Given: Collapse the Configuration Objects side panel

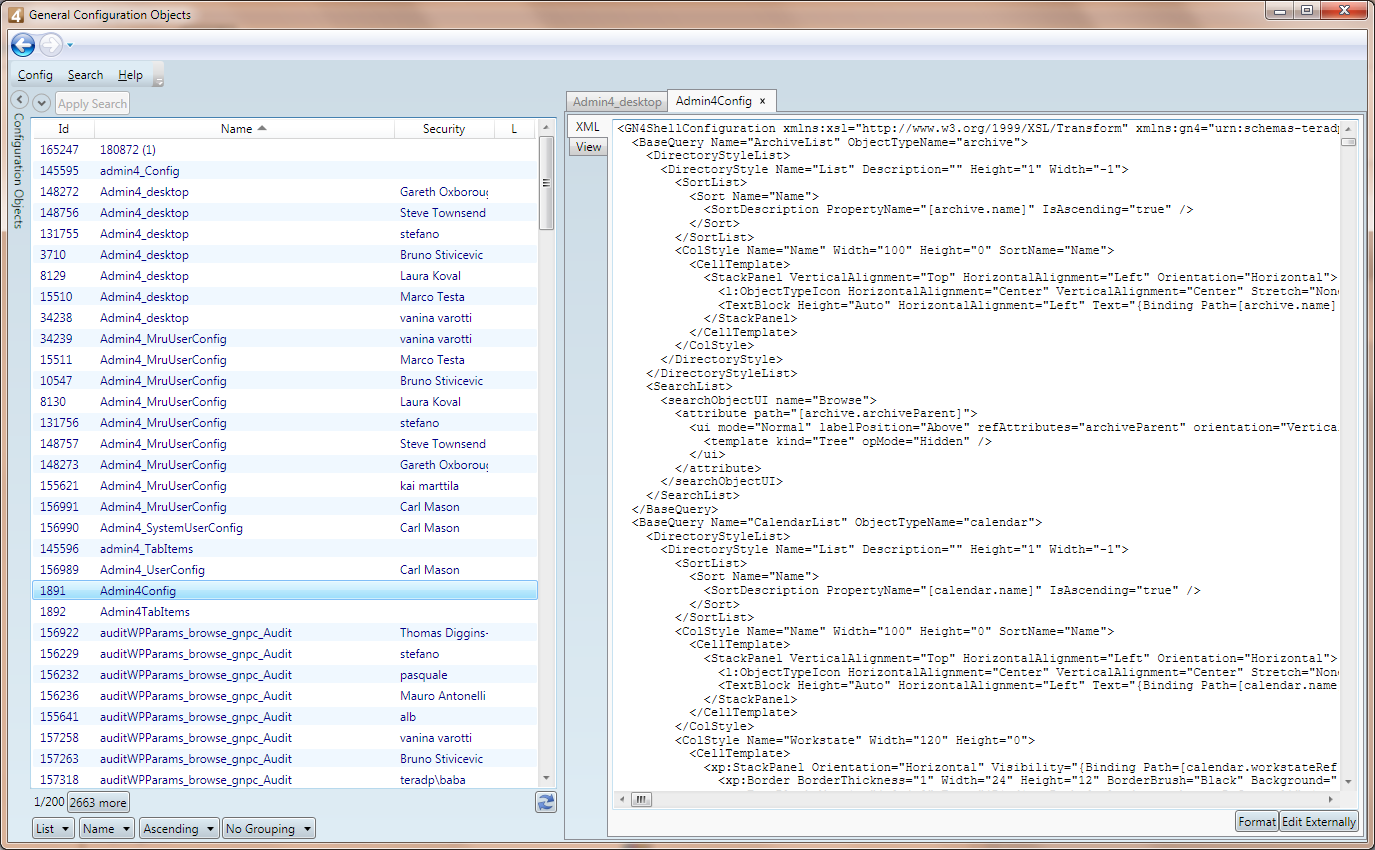Looking at the screenshot, I should click(19, 99).
